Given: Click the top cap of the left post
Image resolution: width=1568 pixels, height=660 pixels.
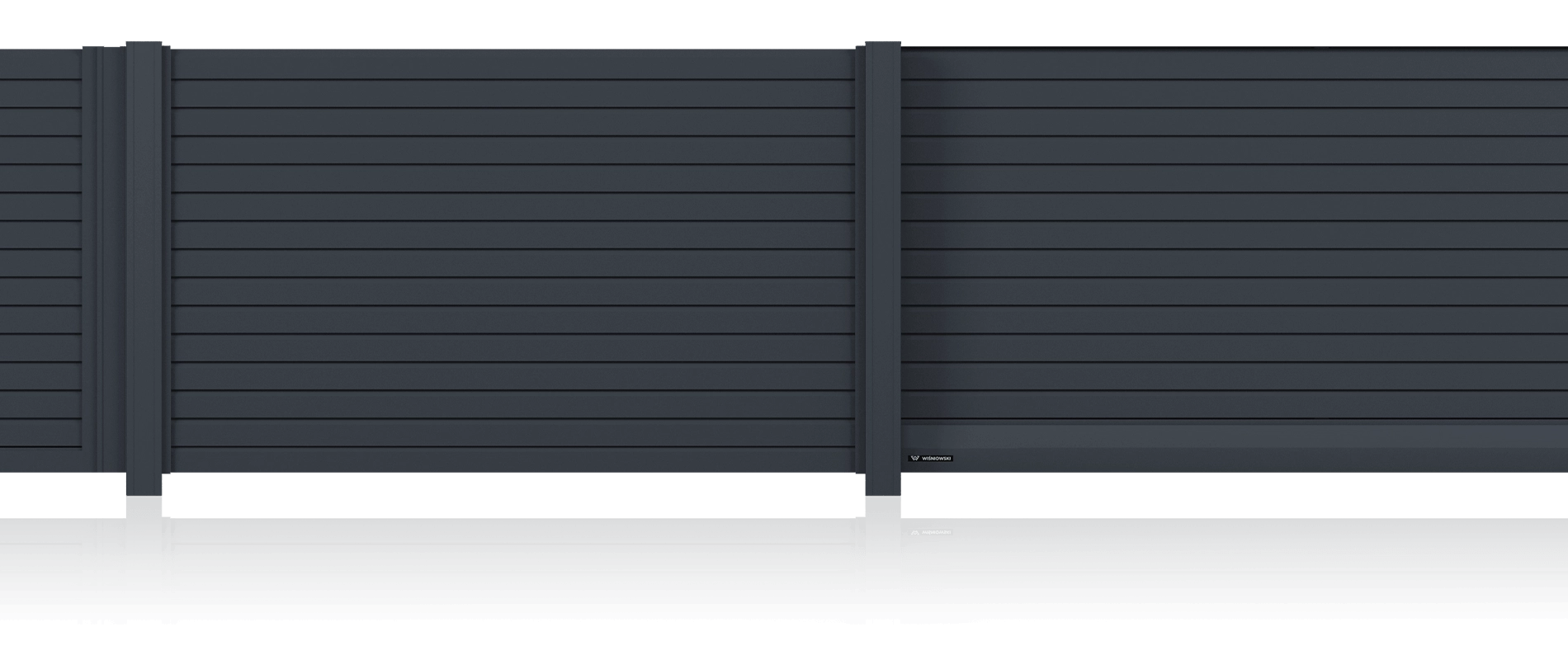Looking at the screenshot, I should [x=147, y=45].
